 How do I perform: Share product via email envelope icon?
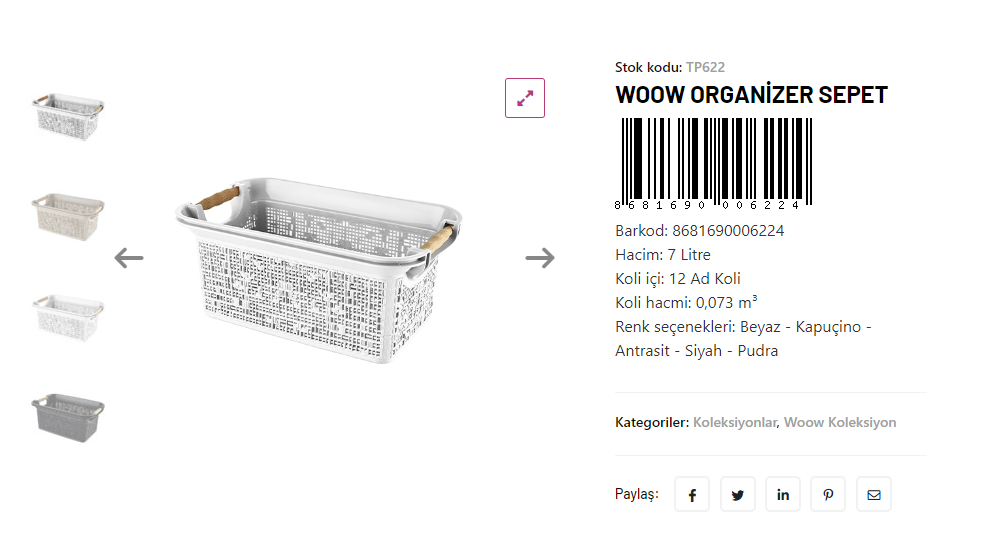point(874,495)
